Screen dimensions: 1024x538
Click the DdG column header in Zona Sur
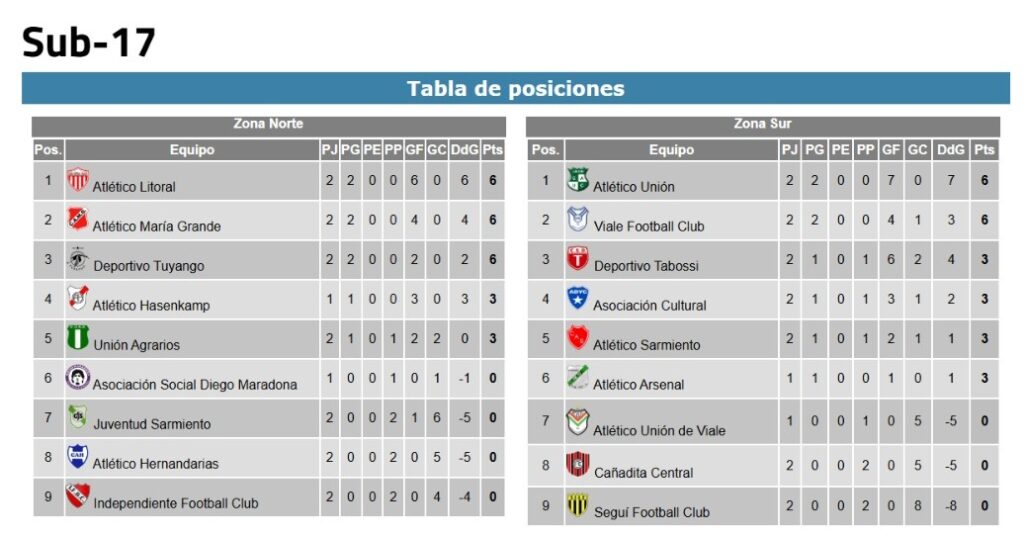click(950, 150)
